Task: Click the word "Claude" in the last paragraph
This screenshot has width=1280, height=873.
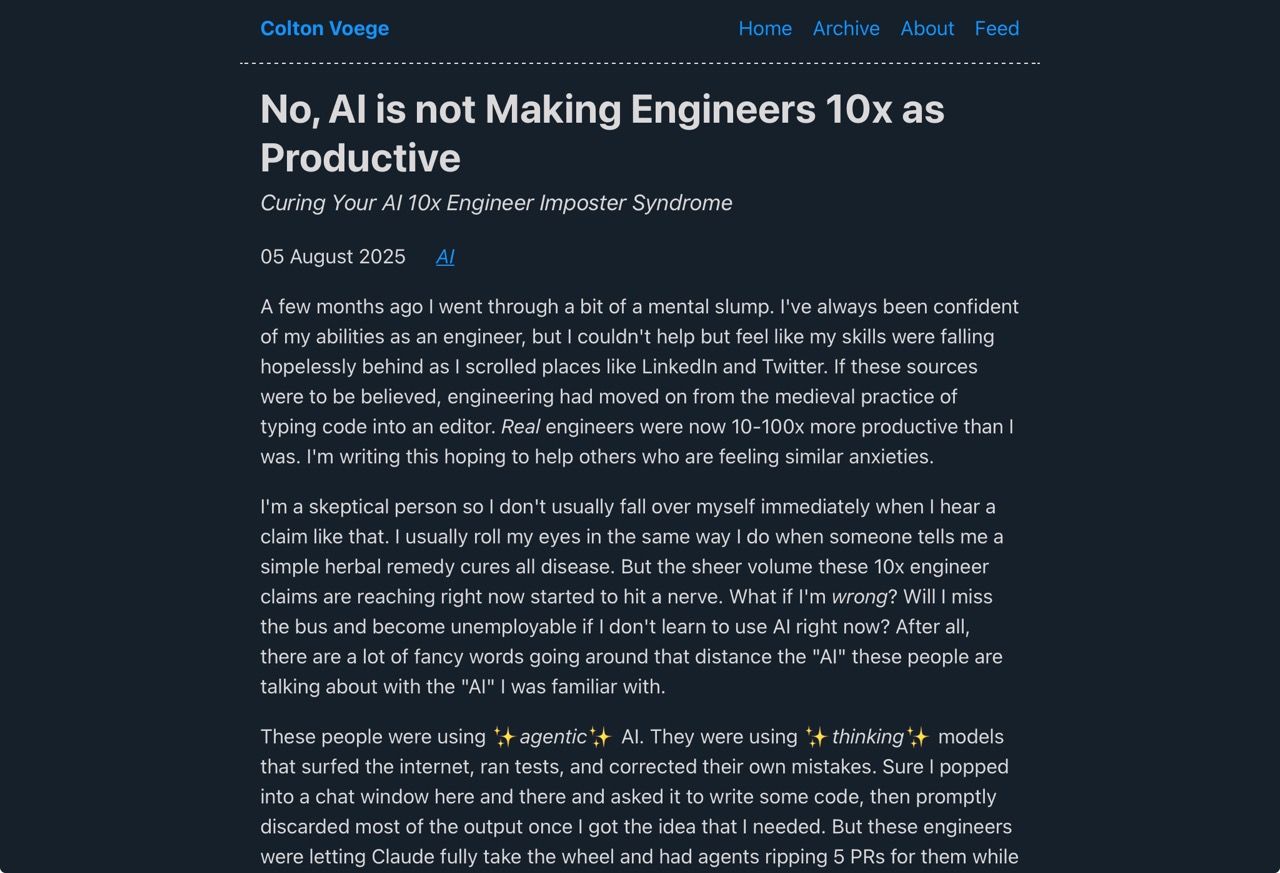Action: click(405, 857)
